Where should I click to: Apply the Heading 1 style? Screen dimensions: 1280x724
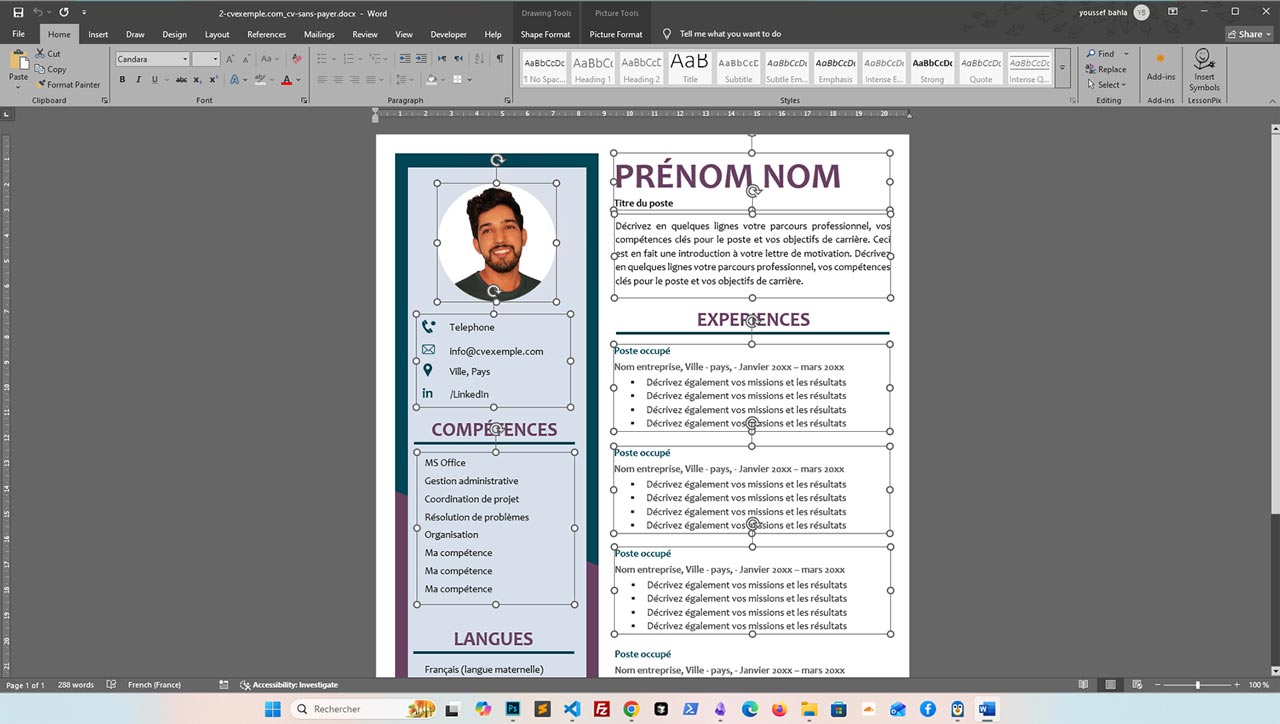593,69
